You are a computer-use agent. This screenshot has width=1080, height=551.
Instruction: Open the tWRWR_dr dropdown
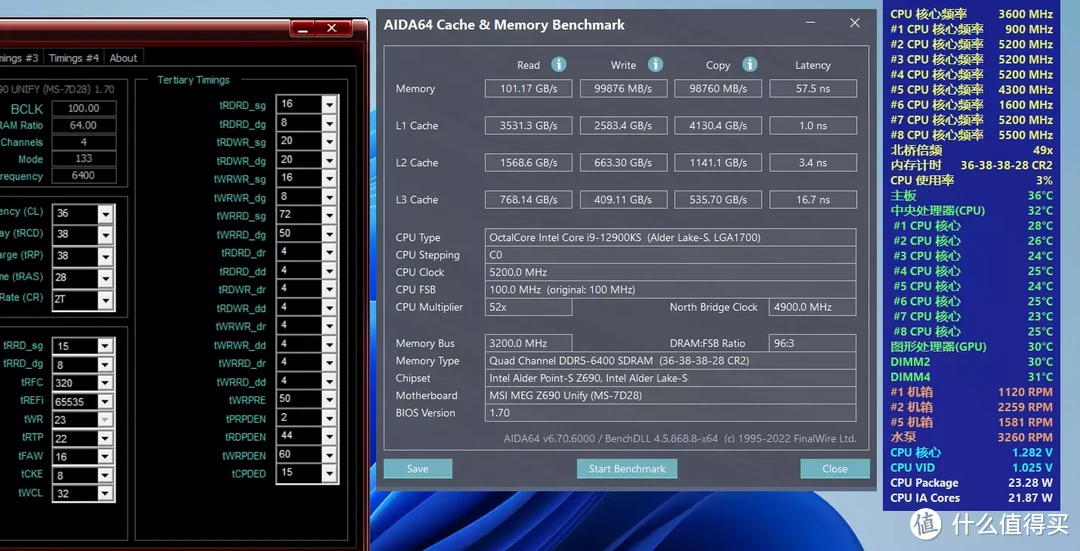click(x=329, y=325)
